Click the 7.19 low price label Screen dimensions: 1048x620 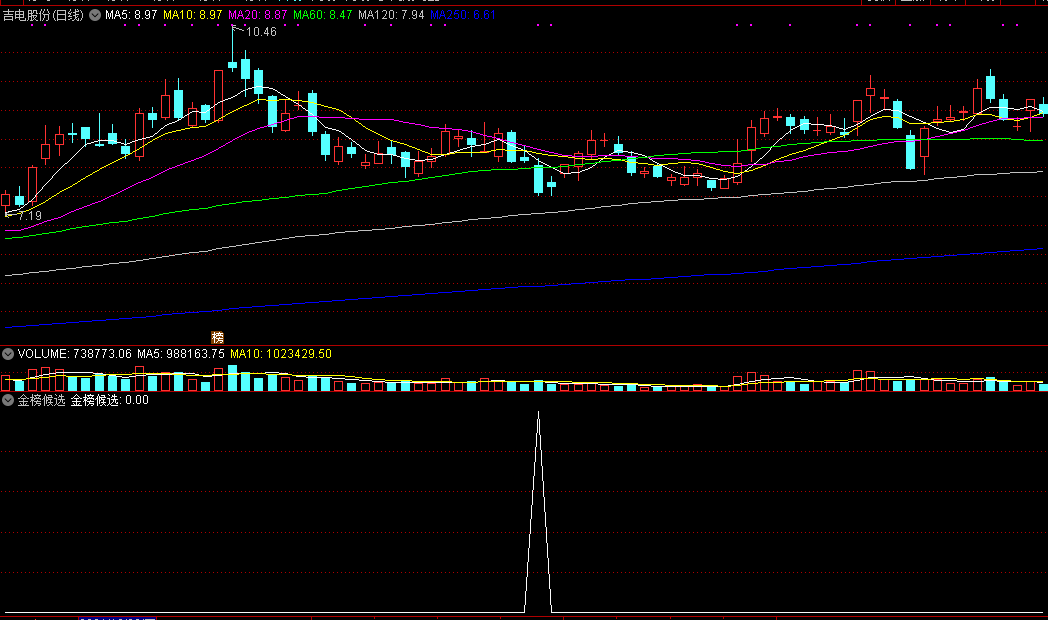tap(29, 216)
